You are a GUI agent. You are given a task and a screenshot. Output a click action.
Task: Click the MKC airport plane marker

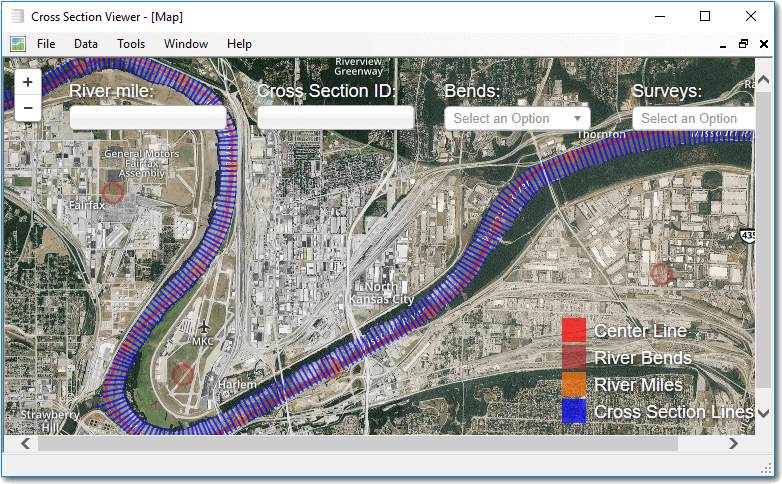pyautogui.click(x=203, y=328)
